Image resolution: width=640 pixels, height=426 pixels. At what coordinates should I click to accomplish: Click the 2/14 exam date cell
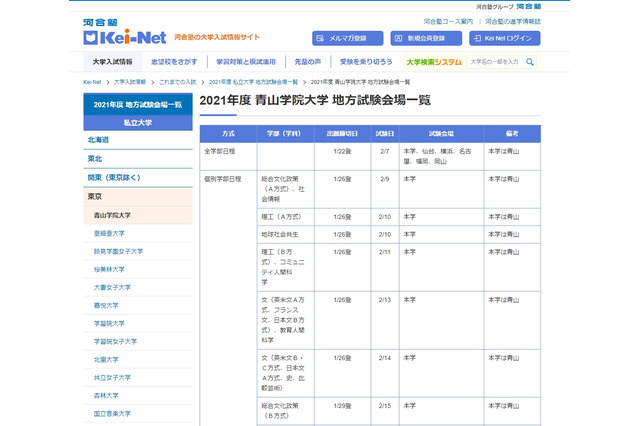(385, 373)
